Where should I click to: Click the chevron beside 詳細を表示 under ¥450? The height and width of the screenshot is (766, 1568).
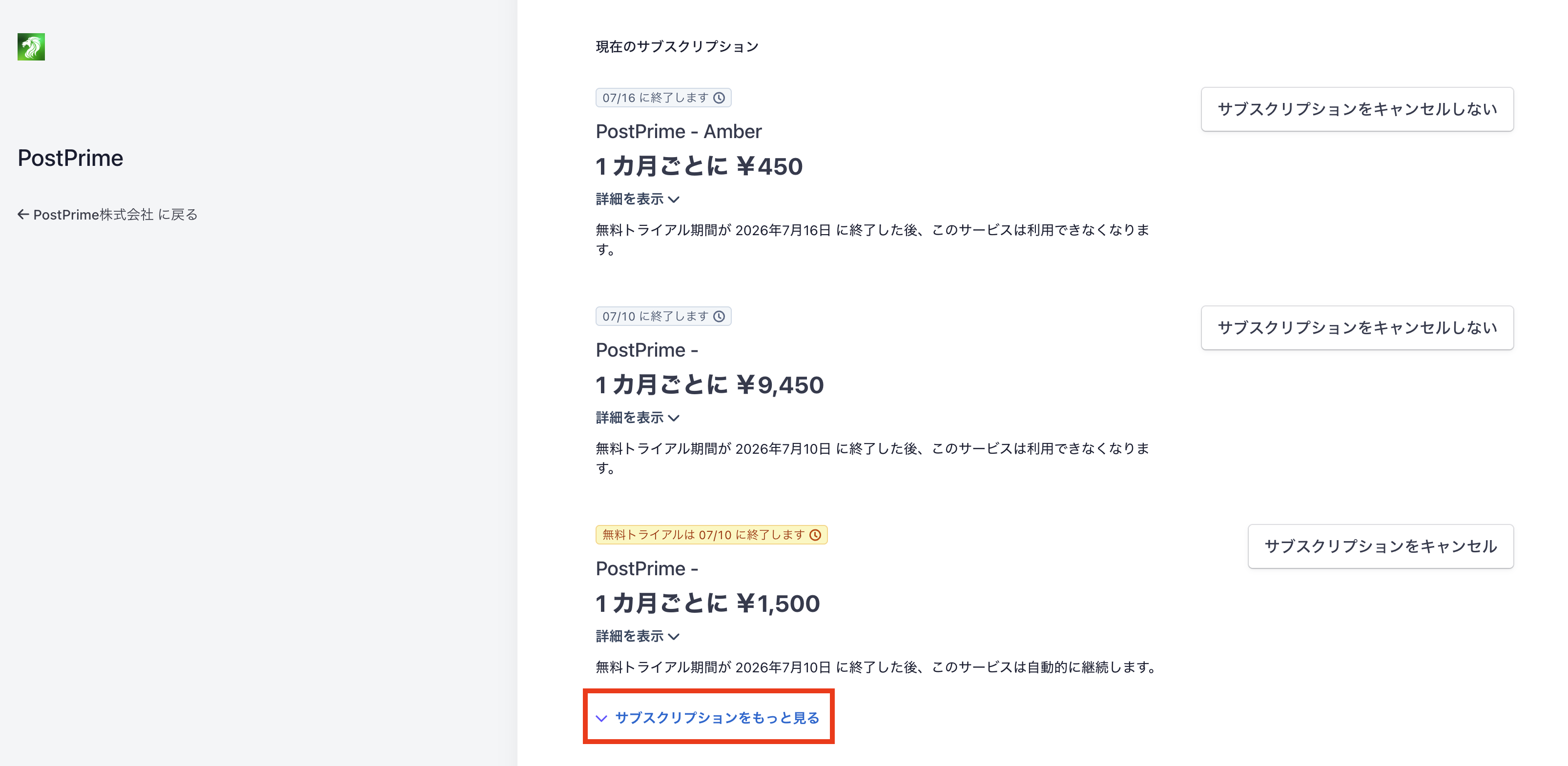click(673, 200)
